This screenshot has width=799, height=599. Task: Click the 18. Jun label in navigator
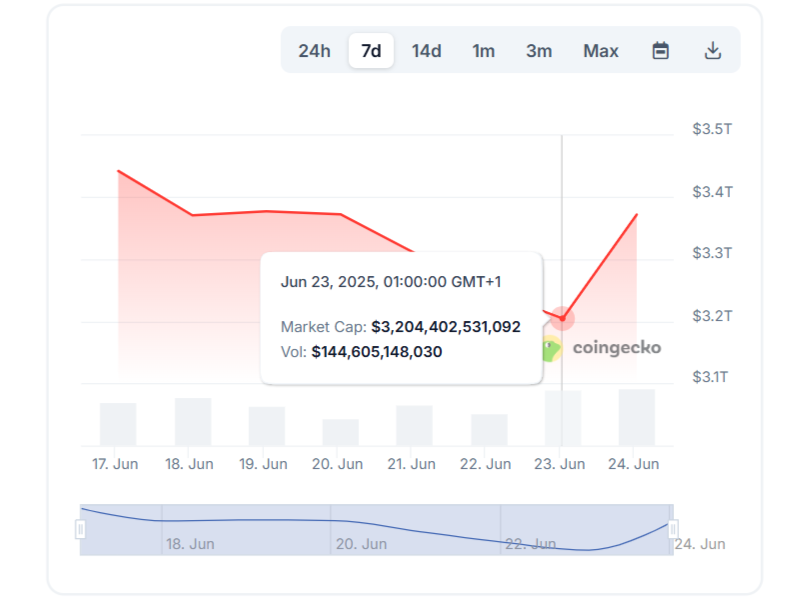tap(188, 544)
